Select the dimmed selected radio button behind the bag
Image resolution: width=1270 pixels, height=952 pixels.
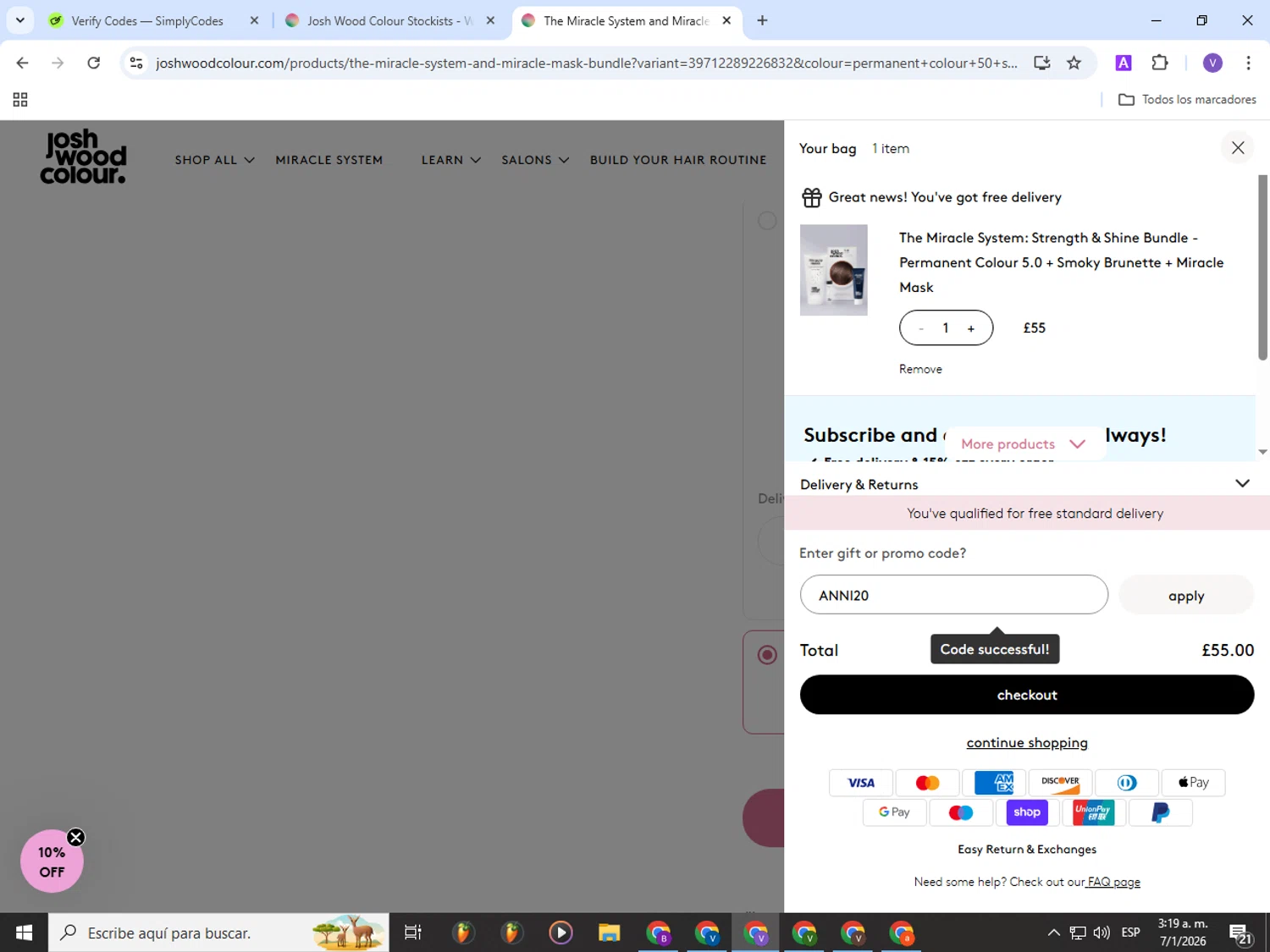tap(767, 655)
